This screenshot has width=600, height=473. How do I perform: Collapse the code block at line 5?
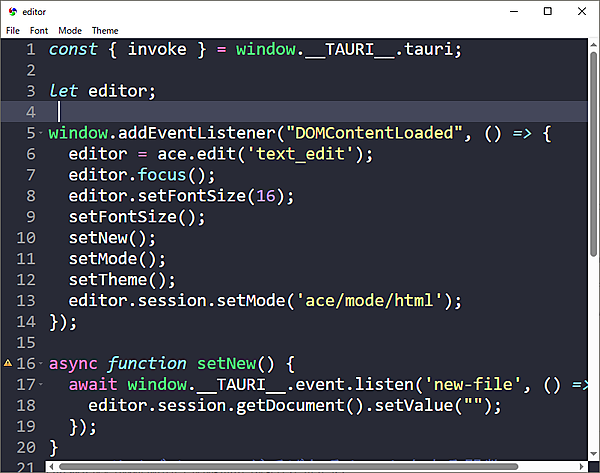41,134
